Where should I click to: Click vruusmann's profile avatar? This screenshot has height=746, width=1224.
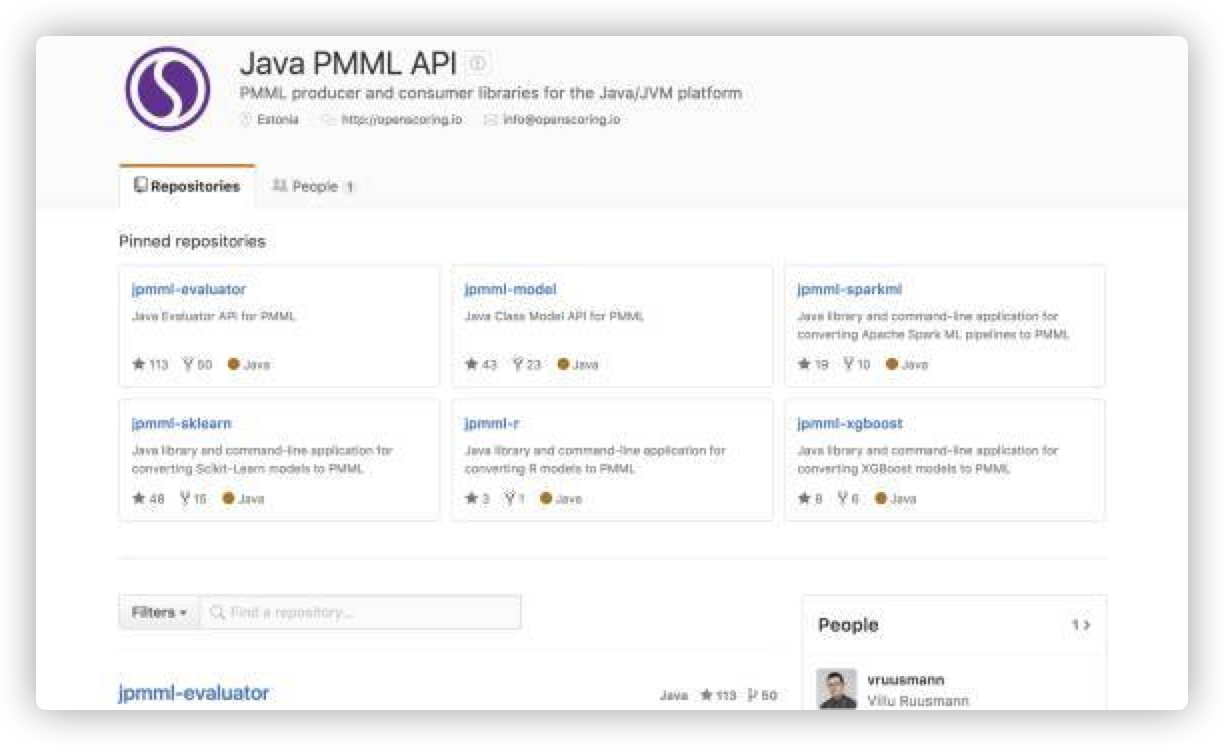836,688
